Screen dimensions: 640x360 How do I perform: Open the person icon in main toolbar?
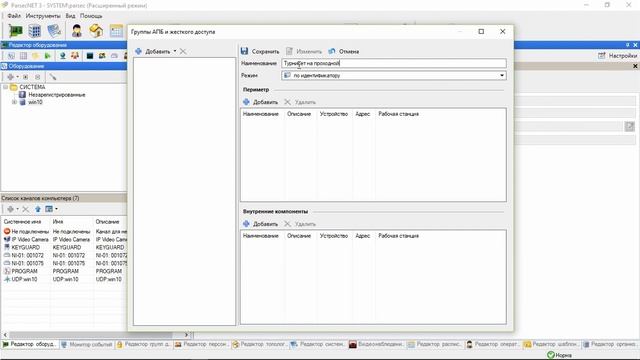[x=77, y=31]
